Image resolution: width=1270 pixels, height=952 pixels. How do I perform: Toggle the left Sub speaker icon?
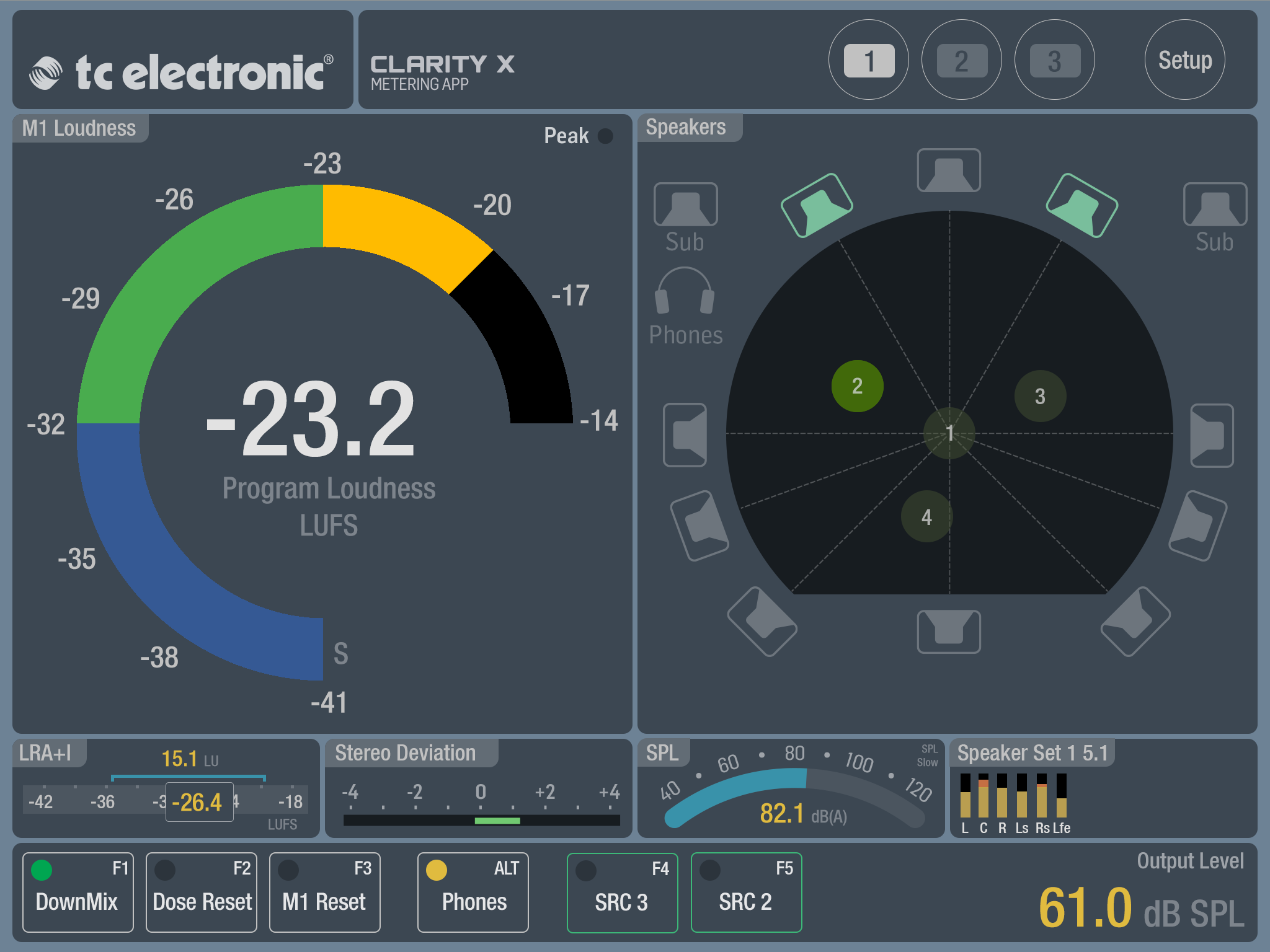(685, 205)
